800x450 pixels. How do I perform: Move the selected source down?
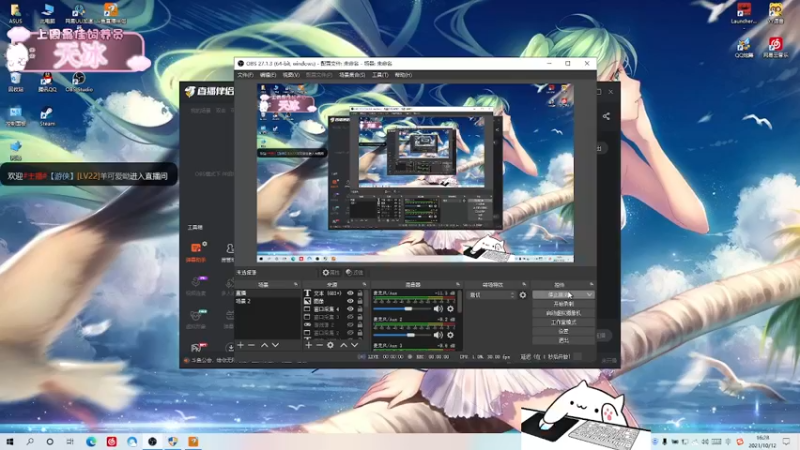point(355,345)
